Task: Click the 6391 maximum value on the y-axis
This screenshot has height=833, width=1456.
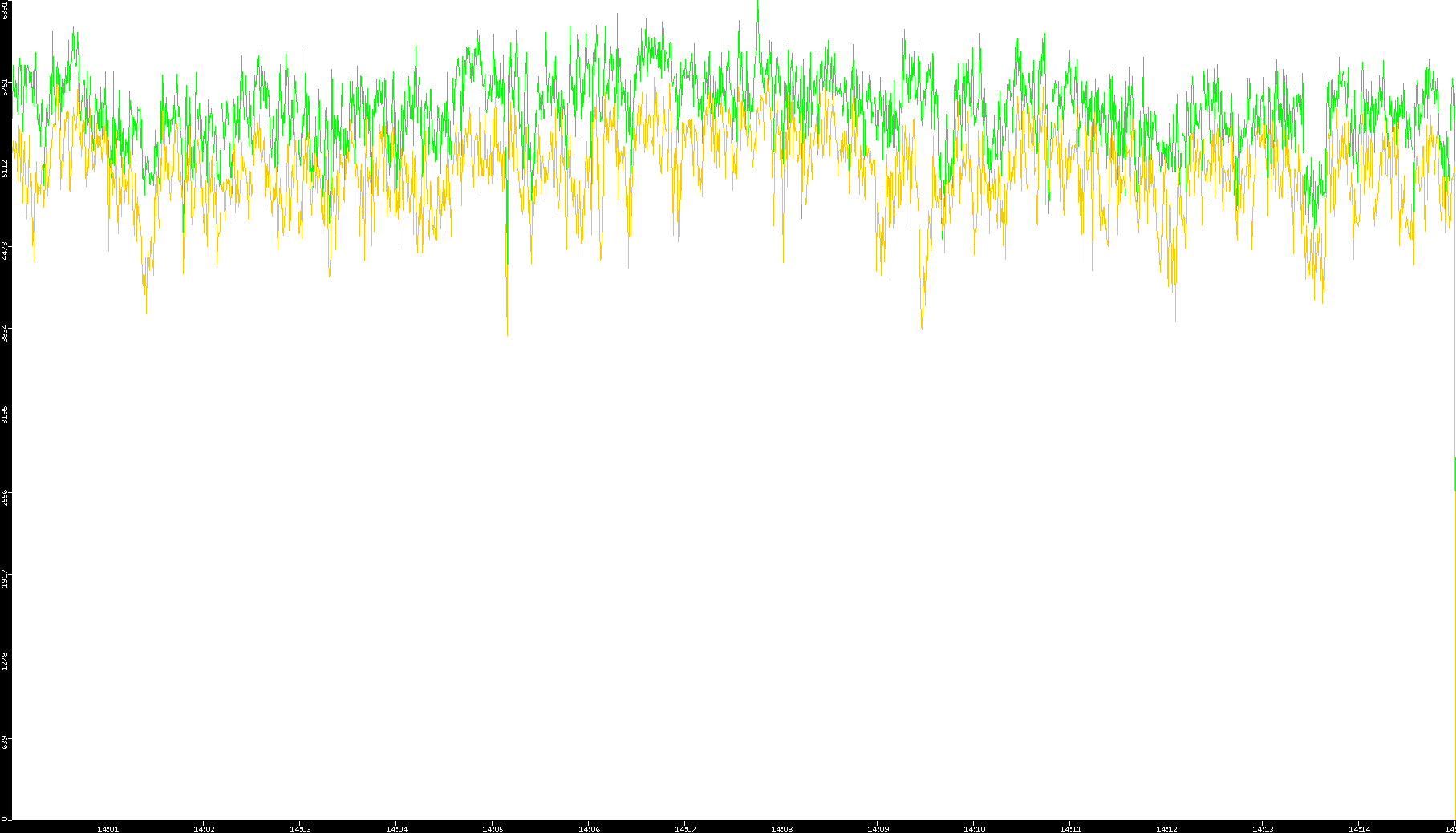Action: point(5,10)
